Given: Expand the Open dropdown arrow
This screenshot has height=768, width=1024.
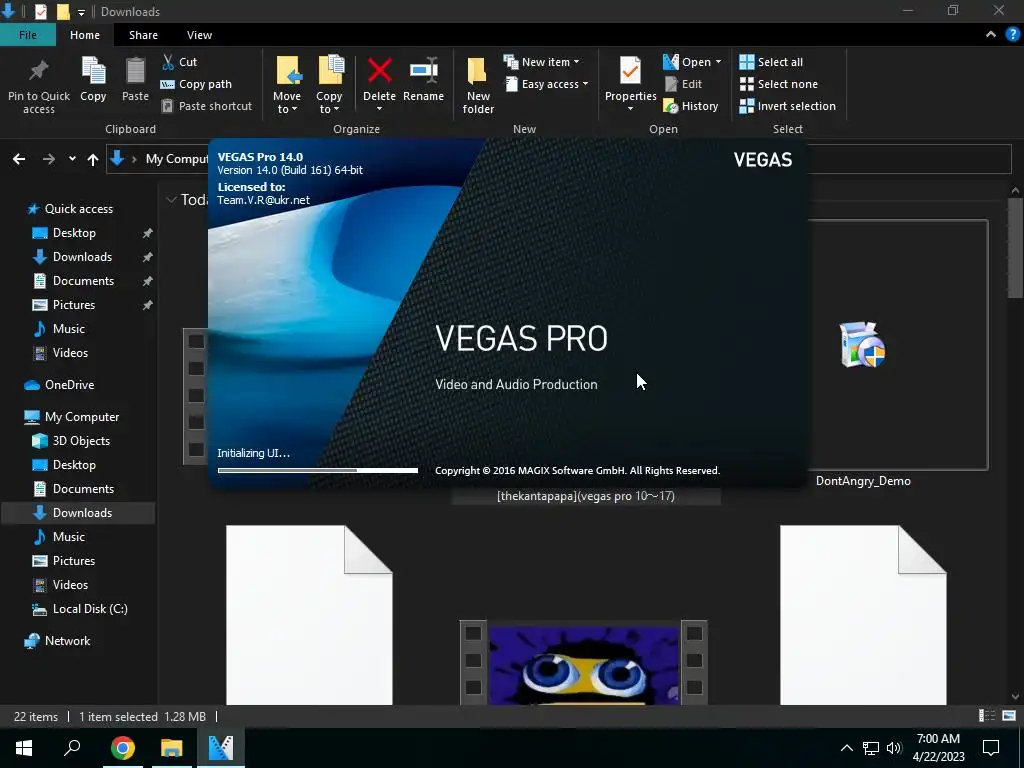Looking at the screenshot, I should 718,62.
